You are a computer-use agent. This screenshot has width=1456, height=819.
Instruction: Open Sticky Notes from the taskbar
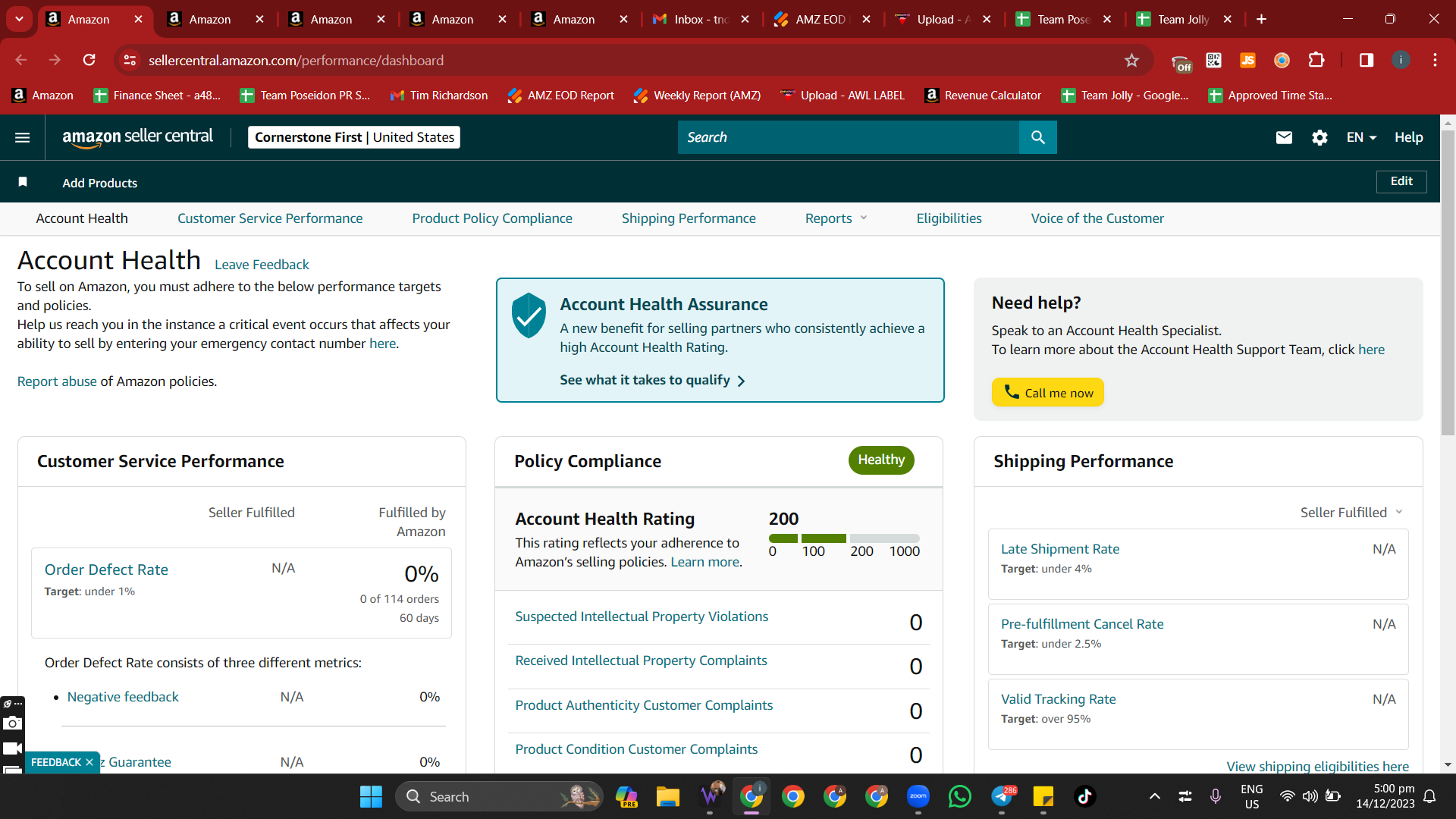[1043, 796]
